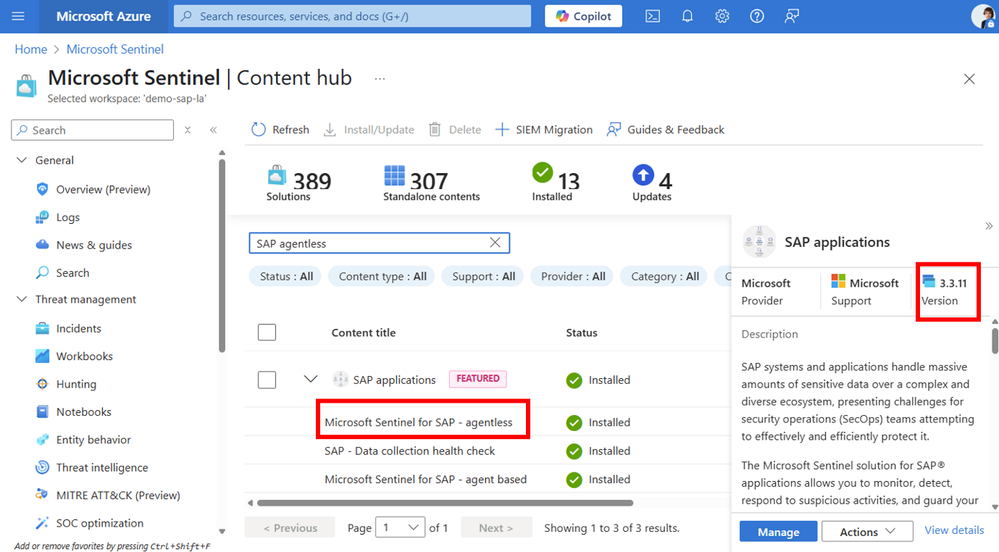Click the Notebooks icon in sidebar
Image resolution: width=999 pixels, height=552 pixels.
(x=42, y=412)
